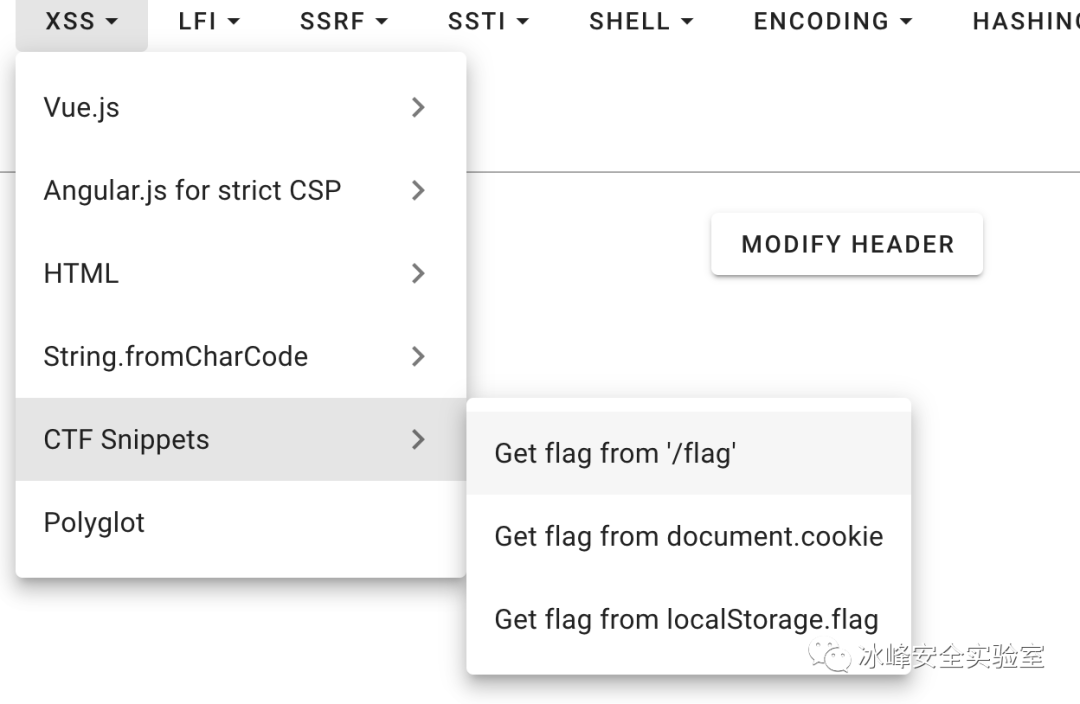
Task: Open the XSS dropdown menu
Action: (82, 21)
